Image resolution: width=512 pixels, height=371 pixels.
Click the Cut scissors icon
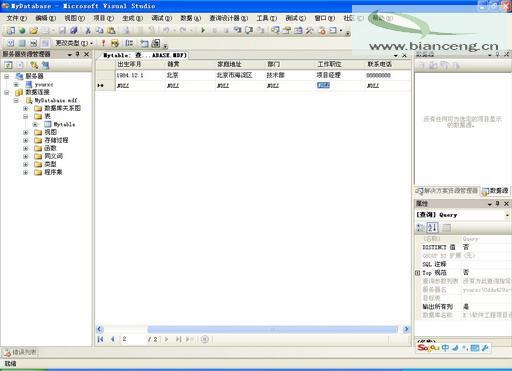click(x=88, y=31)
